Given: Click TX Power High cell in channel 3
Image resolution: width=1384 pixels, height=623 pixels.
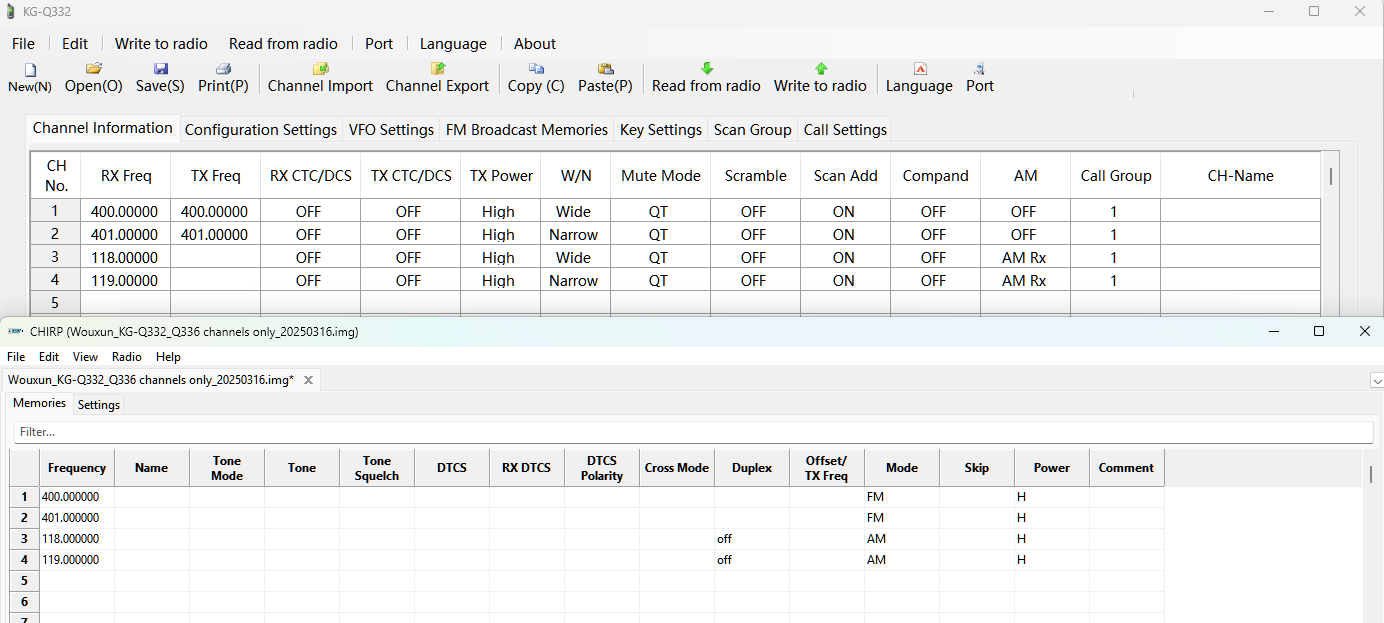Looking at the screenshot, I should 501,257.
